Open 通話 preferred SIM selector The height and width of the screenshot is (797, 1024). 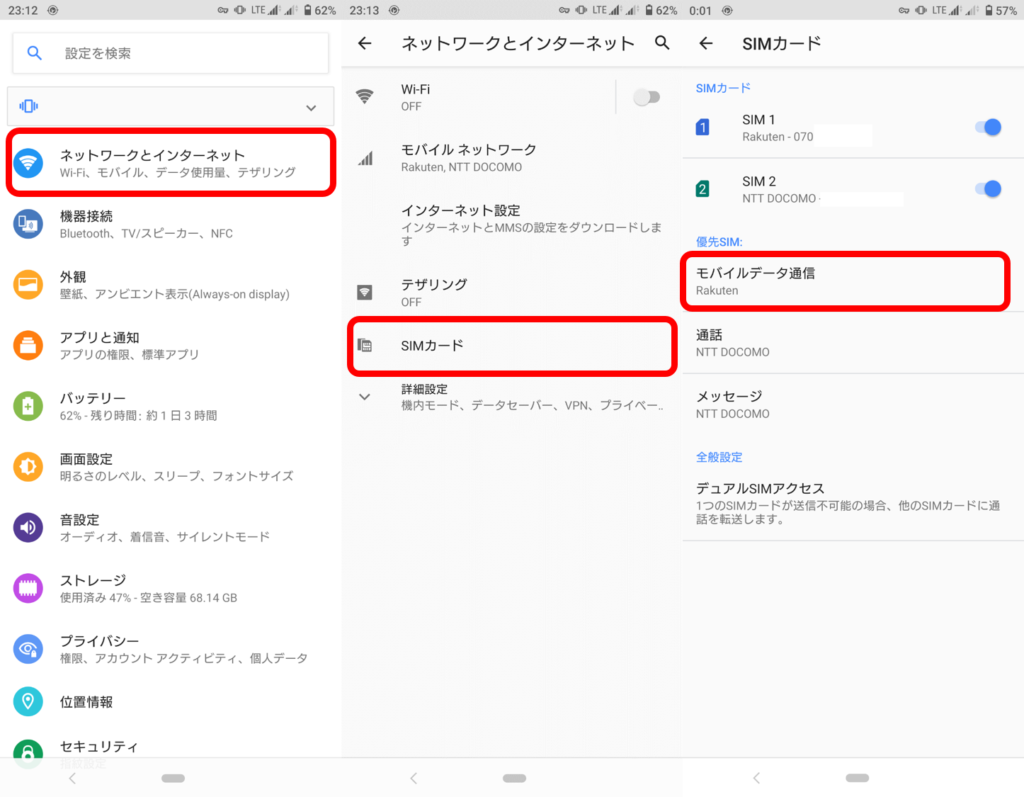(853, 343)
